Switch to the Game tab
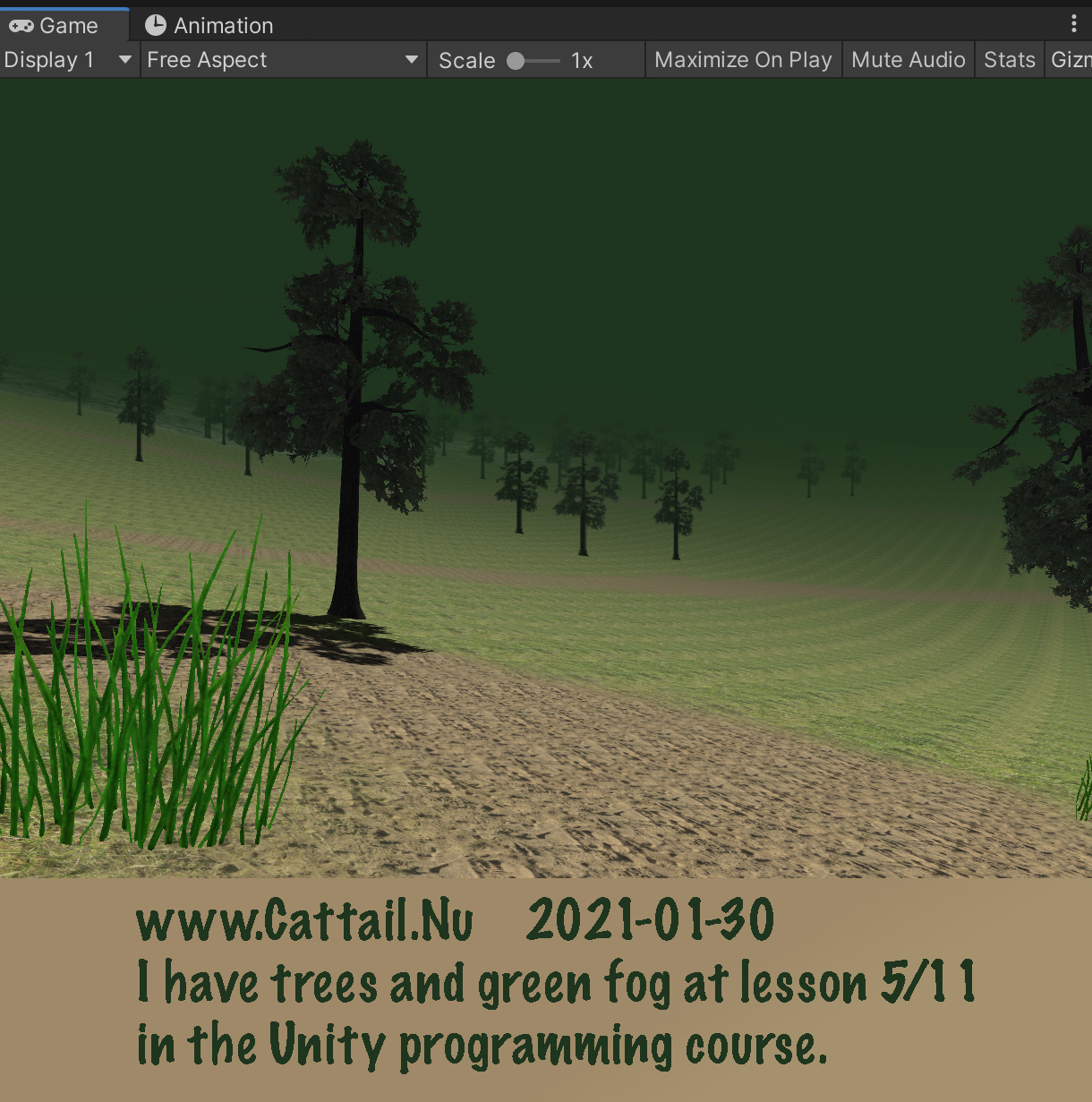Screen dimensions: 1092x1102 pyautogui.click(x=64, y=25)
